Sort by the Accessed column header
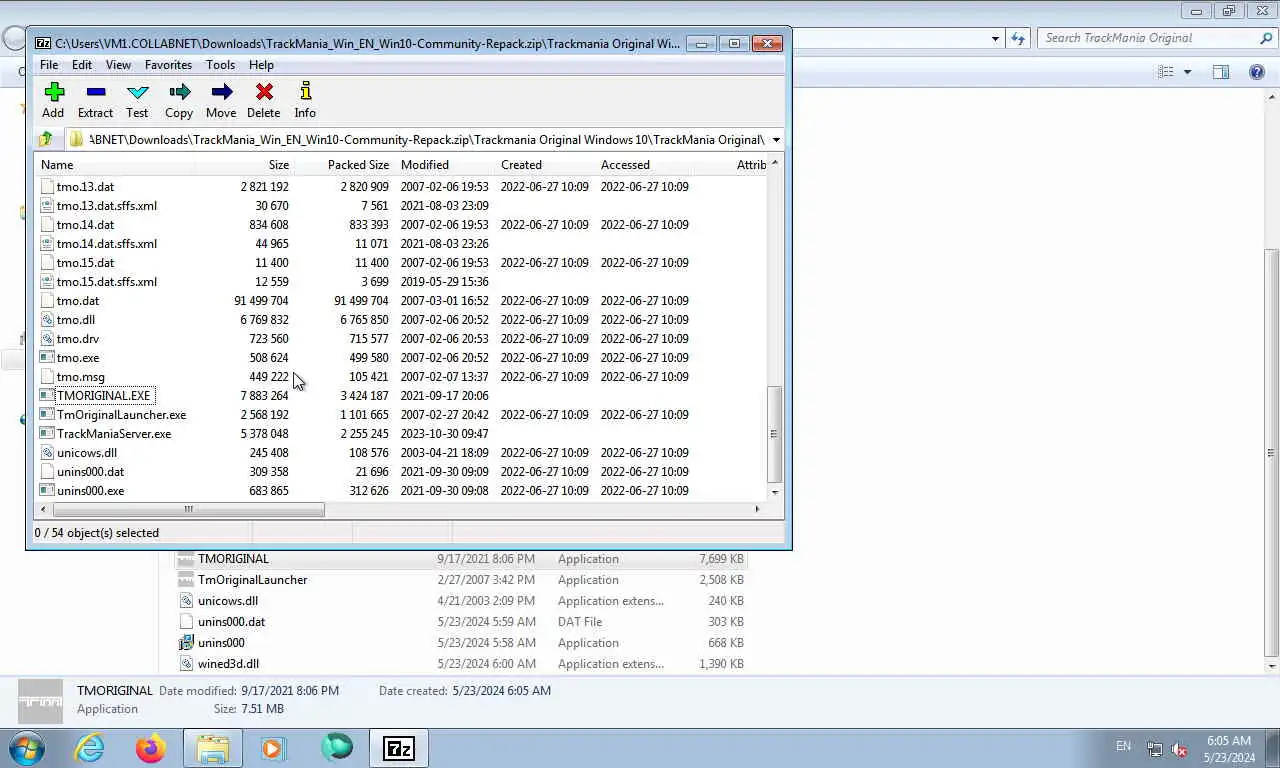1280x768 pixels. point(645,165)
